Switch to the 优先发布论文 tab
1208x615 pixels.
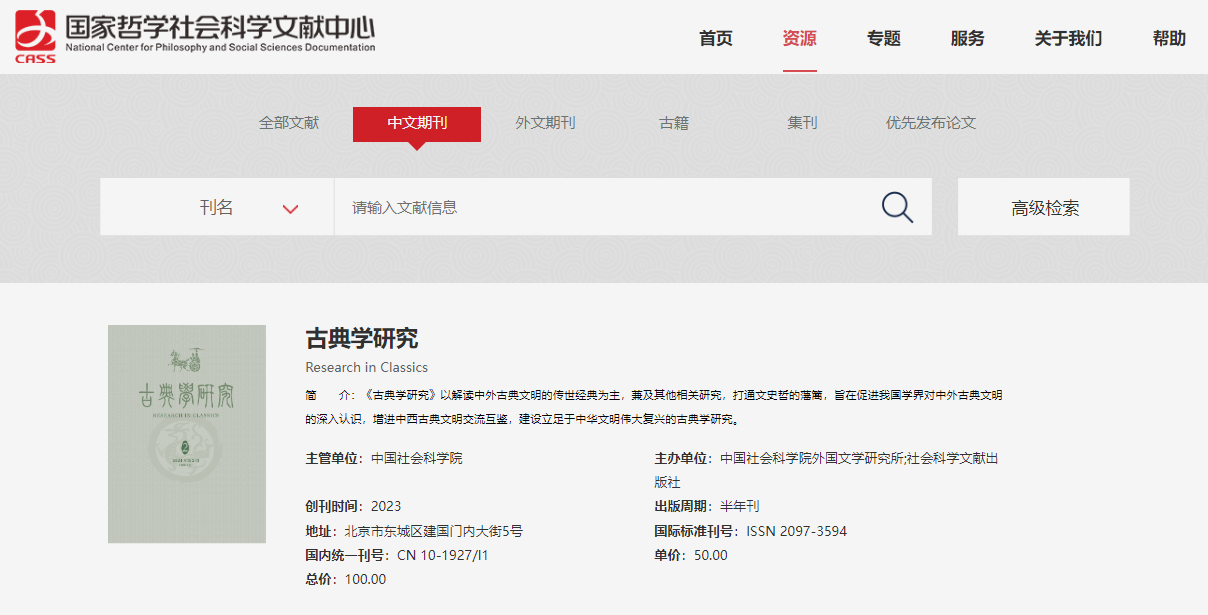(931, 123)
